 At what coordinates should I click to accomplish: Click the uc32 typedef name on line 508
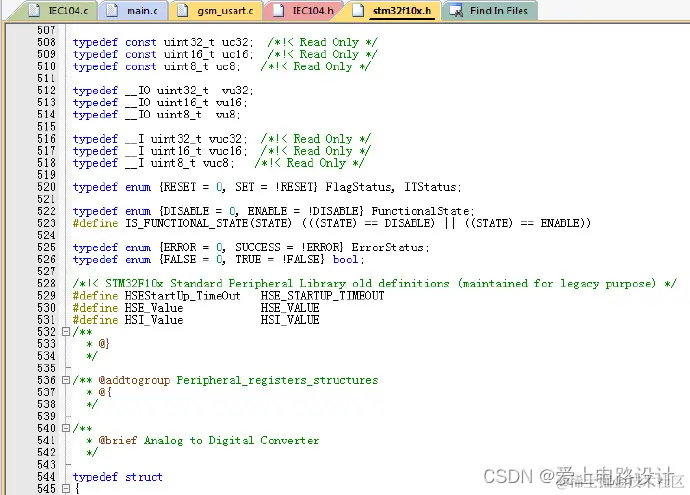pyautogui.click(x=235, y=42)
